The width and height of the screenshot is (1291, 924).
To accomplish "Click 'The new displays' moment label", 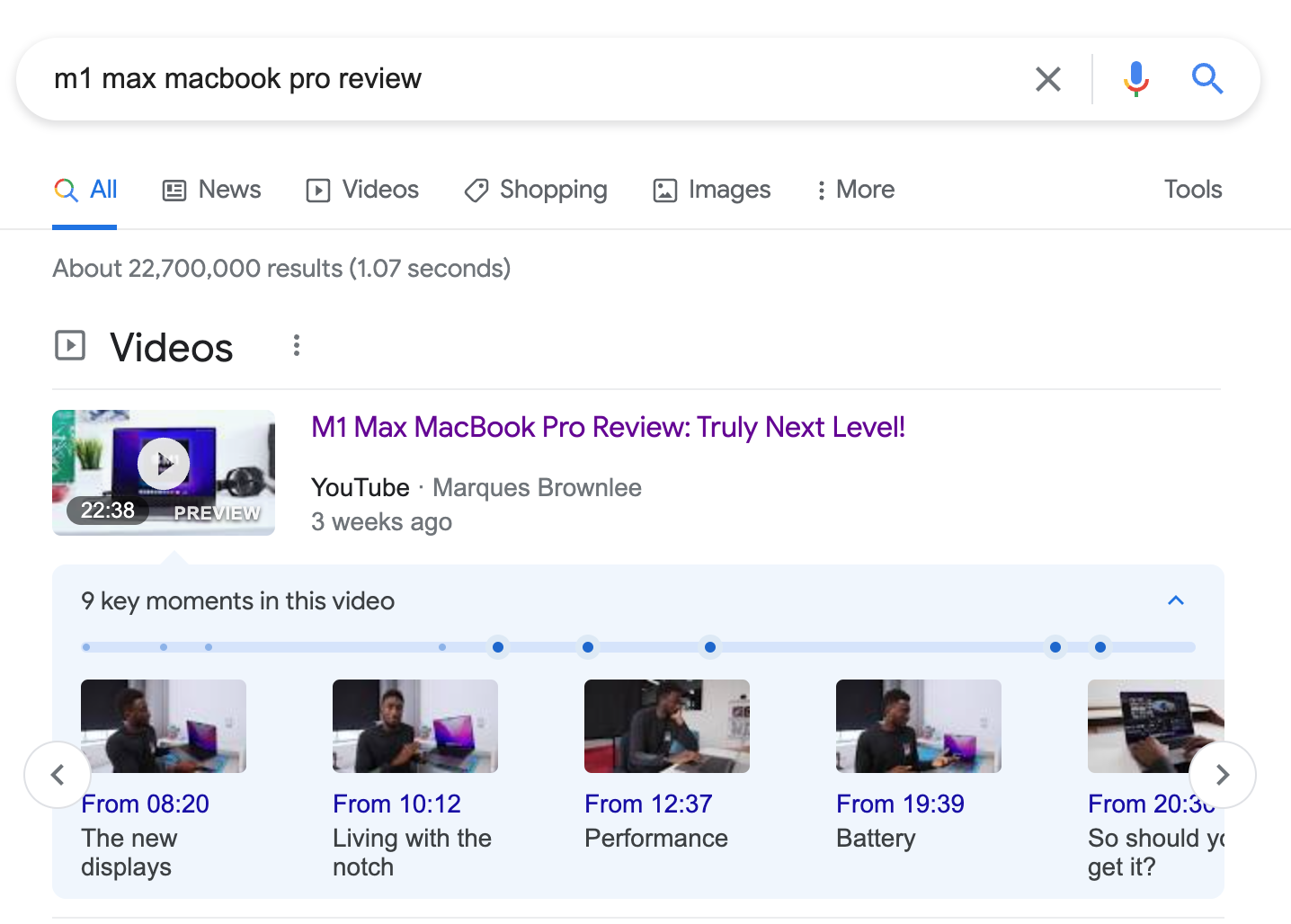I will 129,852.
